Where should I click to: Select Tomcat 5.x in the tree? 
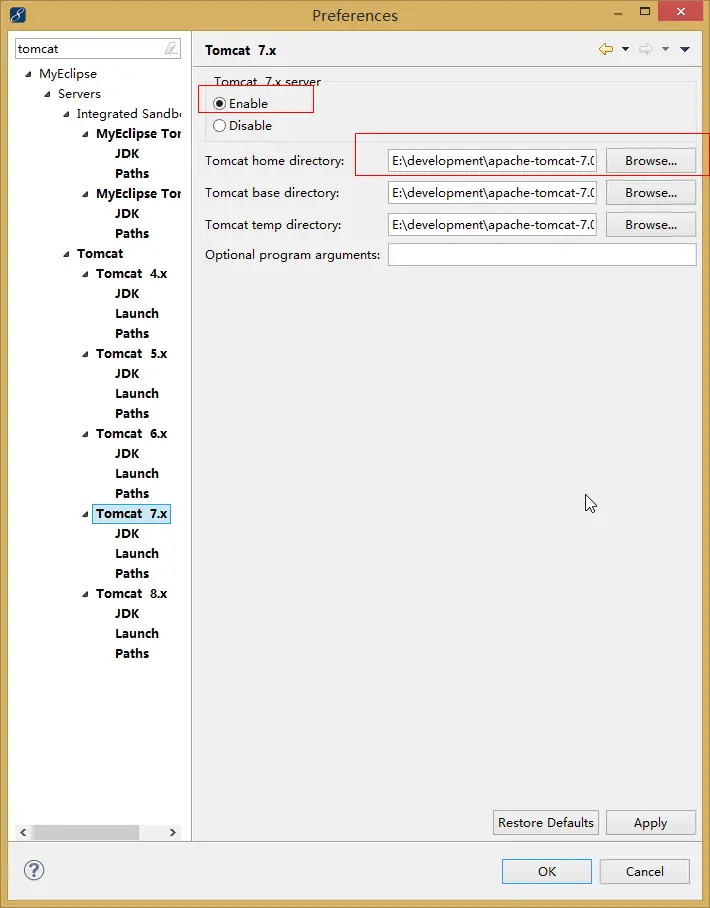[x=131, y=353]
